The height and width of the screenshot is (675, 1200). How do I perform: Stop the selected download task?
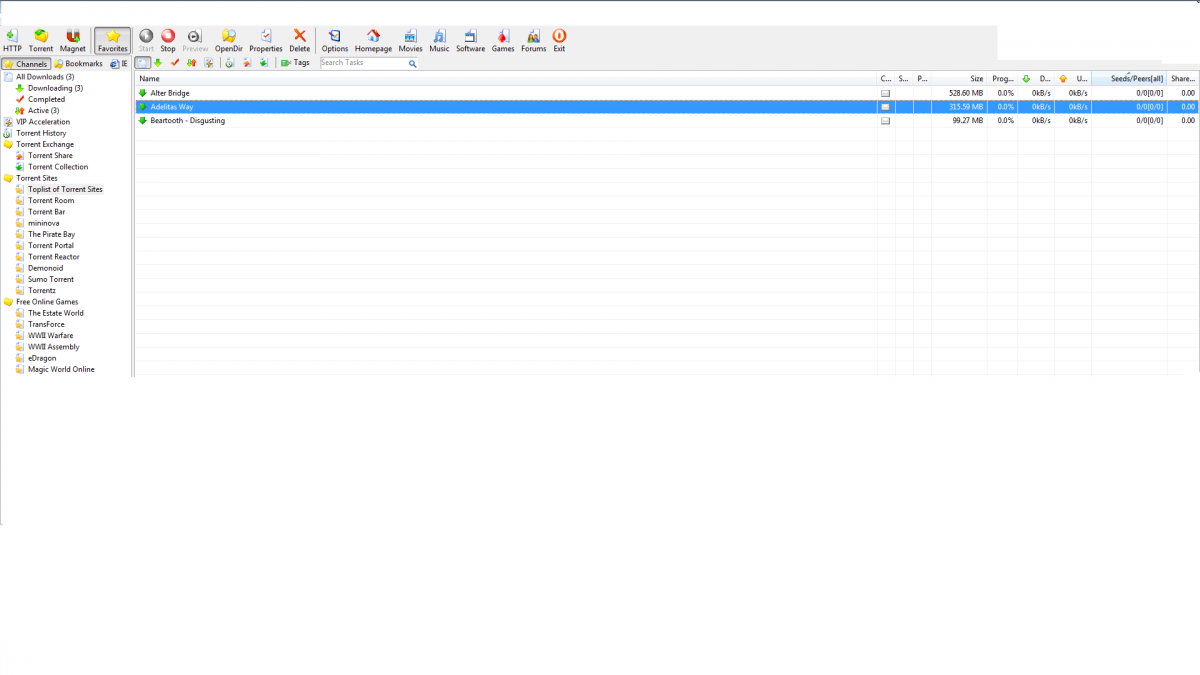point(168,40)
